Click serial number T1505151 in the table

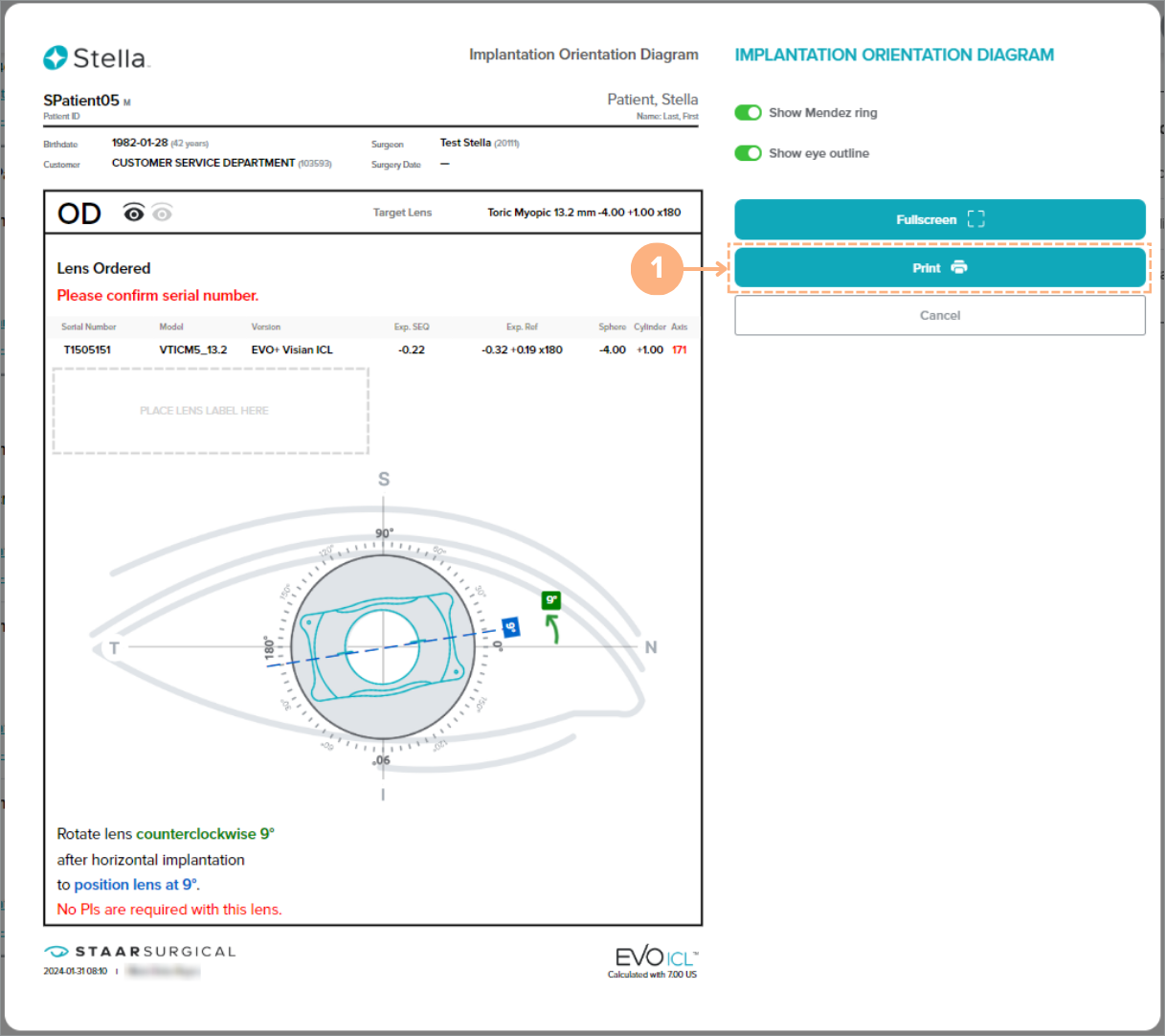[87, 349]
